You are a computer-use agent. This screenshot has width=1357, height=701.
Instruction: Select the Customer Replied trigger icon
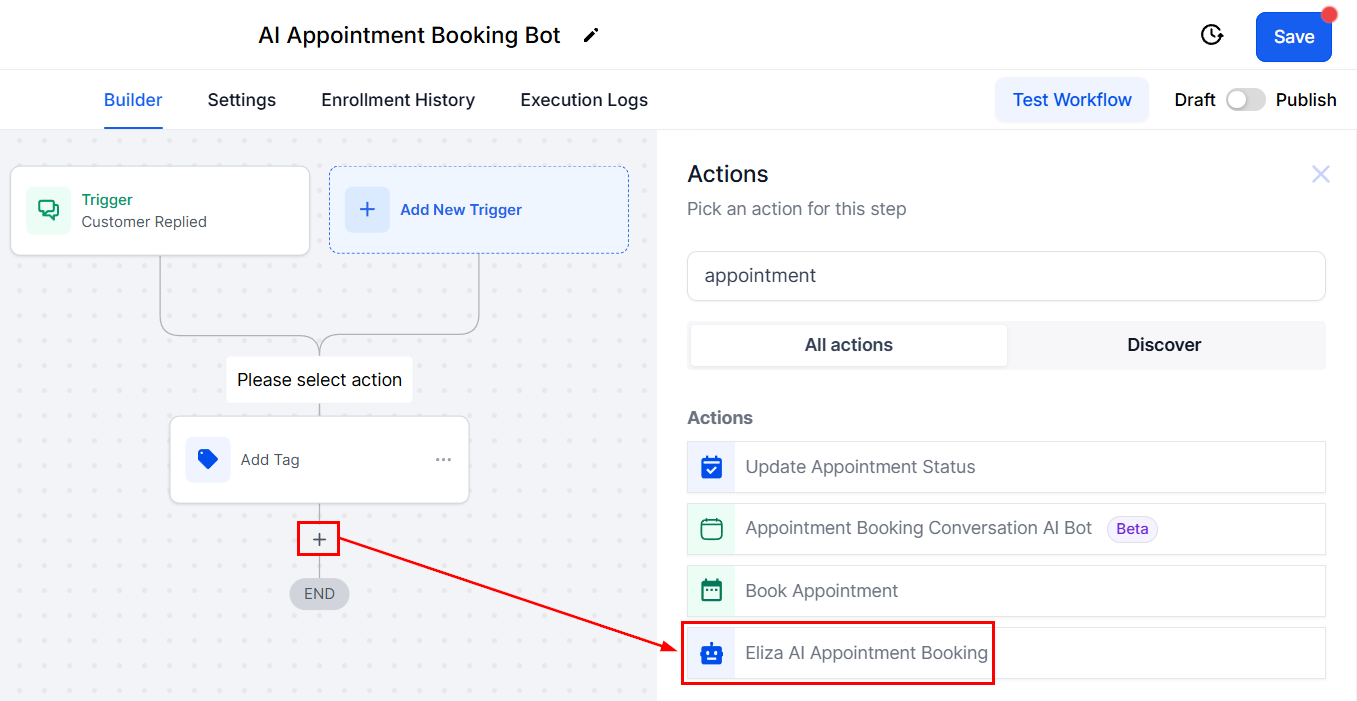48,210
